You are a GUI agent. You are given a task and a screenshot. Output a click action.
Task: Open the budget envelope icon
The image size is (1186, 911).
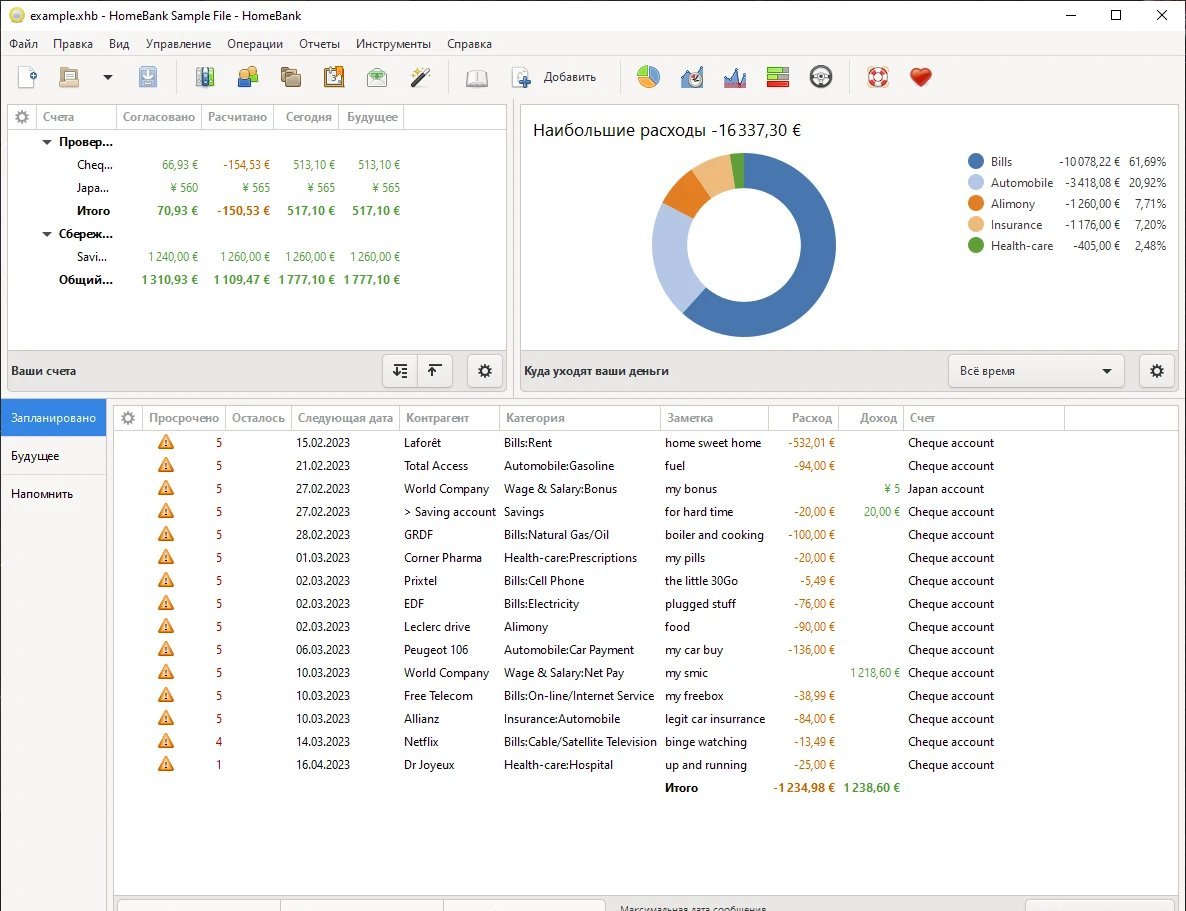(377, 77)
